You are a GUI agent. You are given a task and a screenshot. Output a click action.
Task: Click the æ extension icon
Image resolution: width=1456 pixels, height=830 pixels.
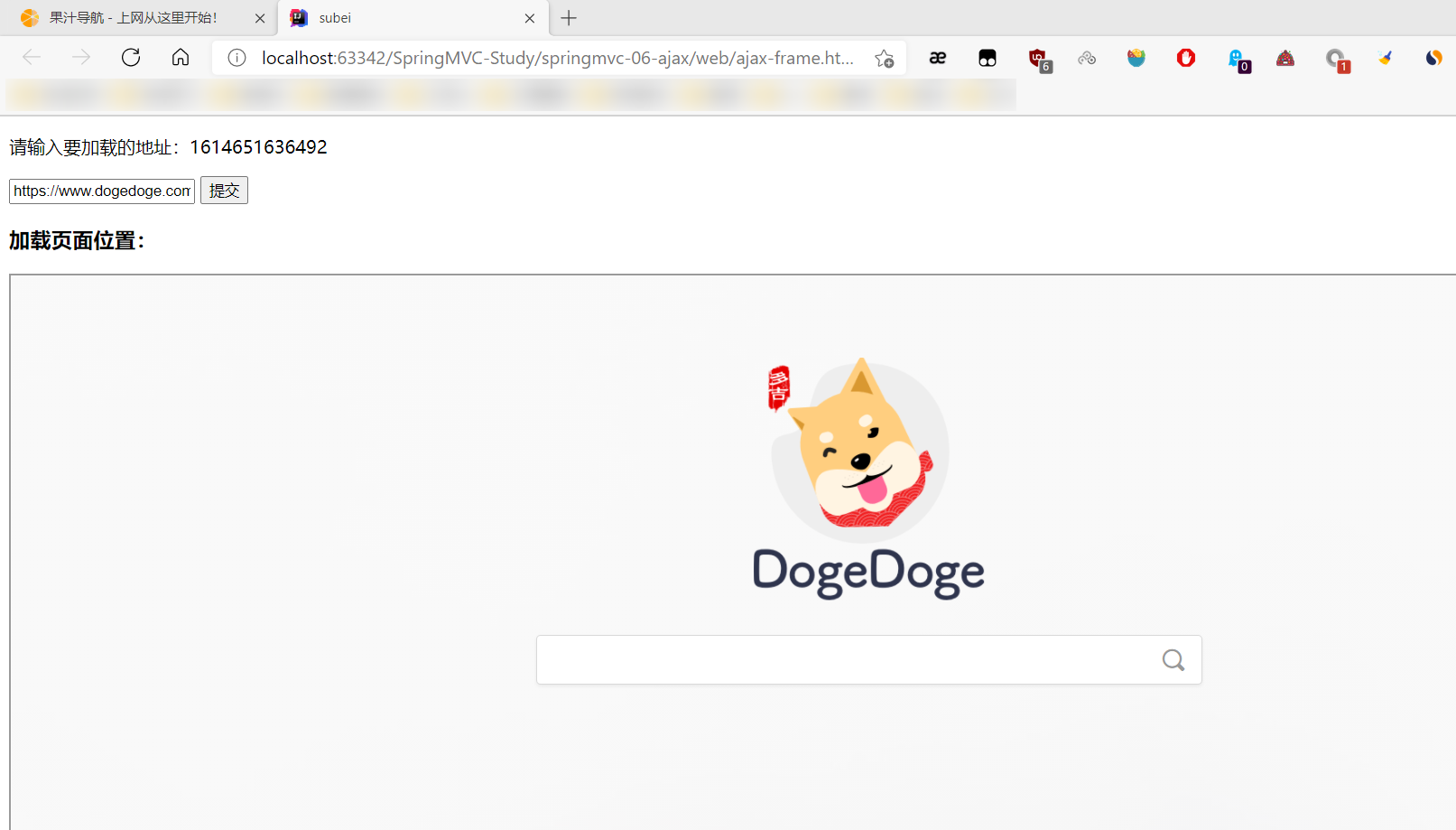938,58
